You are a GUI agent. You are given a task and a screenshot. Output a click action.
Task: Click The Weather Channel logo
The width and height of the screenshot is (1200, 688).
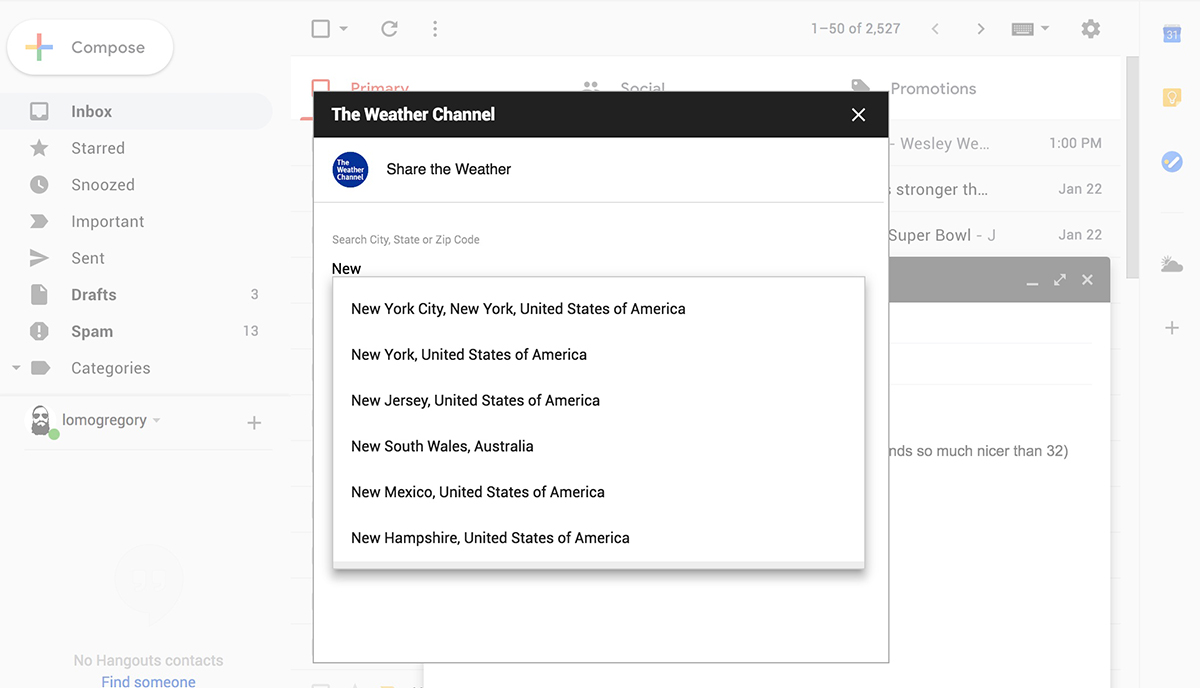point(350,170)
